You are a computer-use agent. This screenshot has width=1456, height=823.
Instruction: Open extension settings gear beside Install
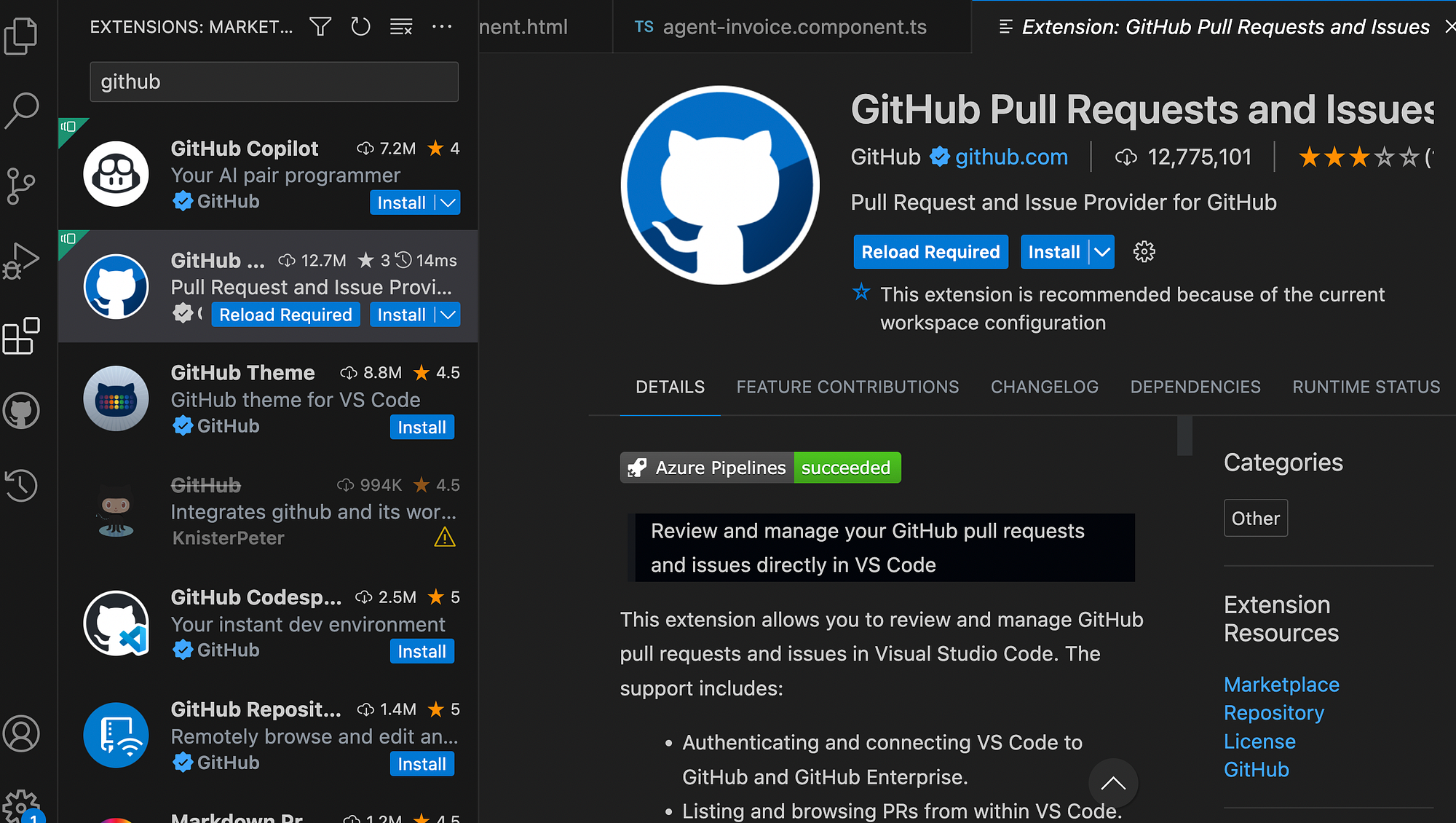point(1144,252)
